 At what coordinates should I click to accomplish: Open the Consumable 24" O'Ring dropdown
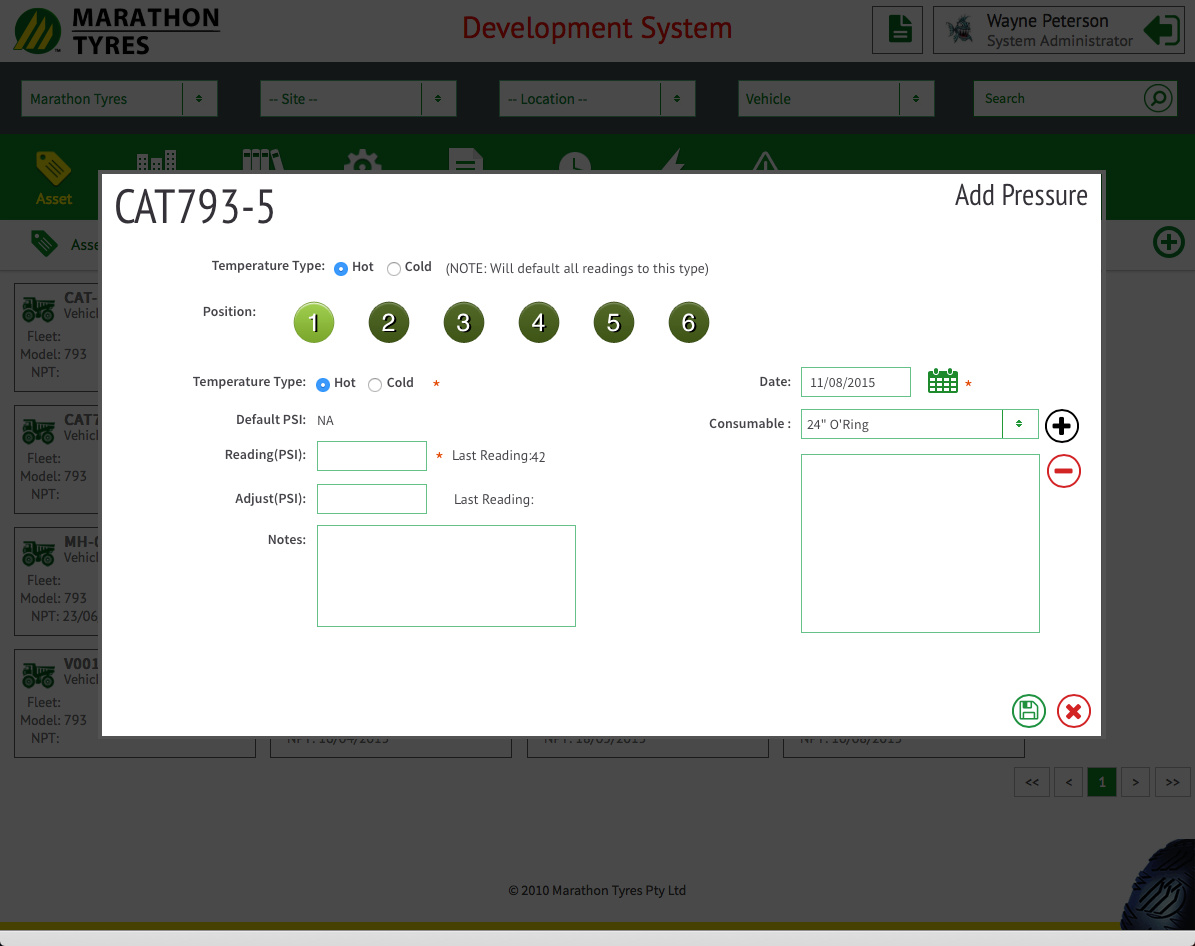(x=919, y=424)
